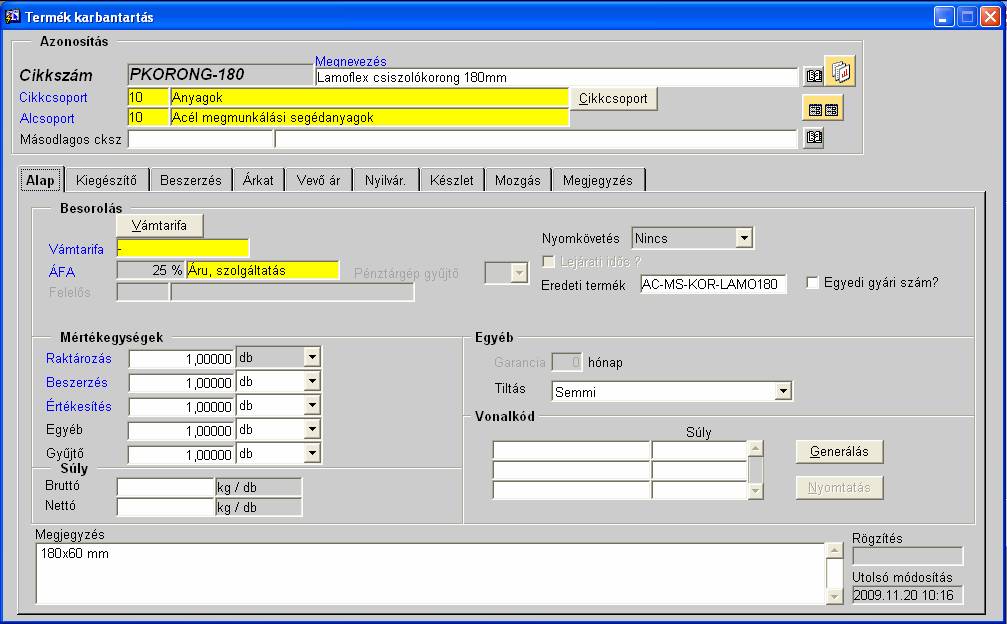The width and height of the screenshot is (1007, 624).
Task: Click the yellow Vámtarifa input field
Action: tap(182, 248)
